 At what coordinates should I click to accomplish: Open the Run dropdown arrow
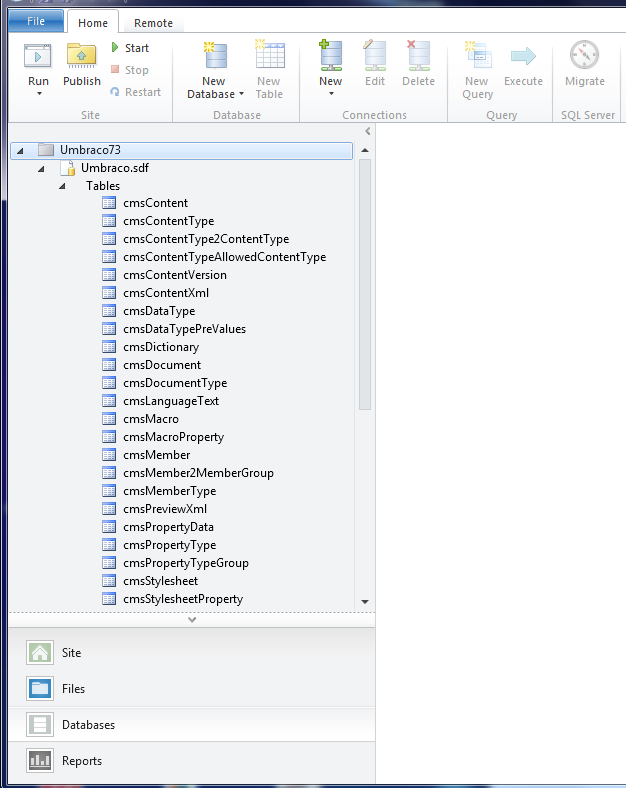click(x=39, y=94)
